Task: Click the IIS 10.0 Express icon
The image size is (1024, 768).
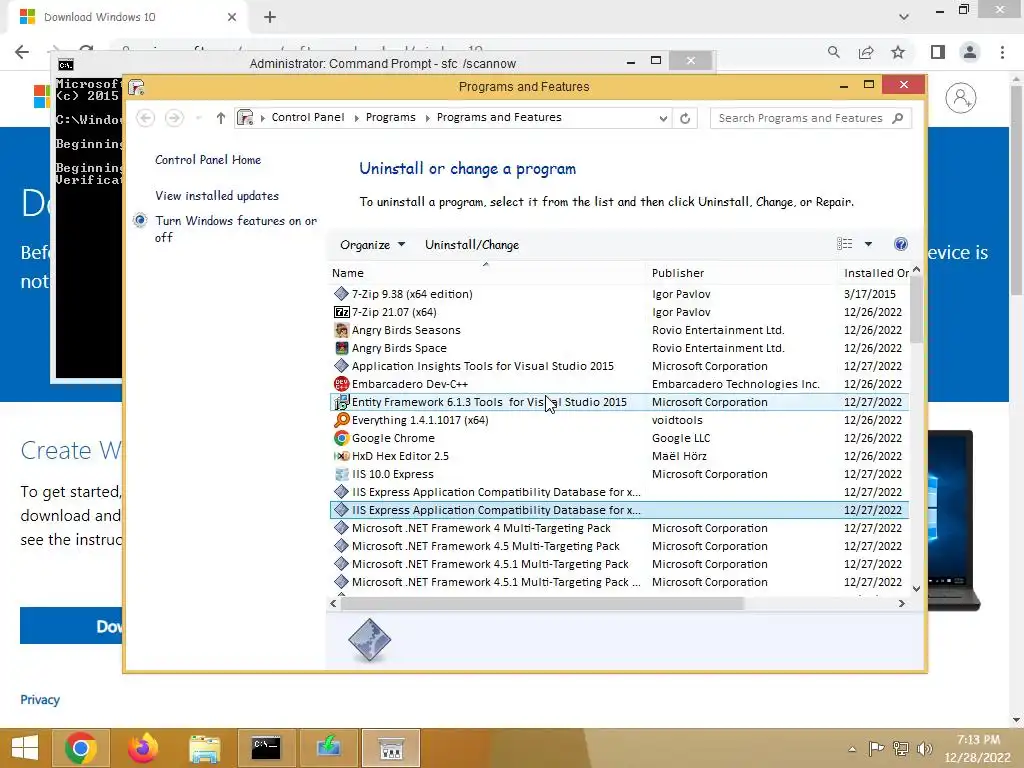Action: (x=341, y=474)
